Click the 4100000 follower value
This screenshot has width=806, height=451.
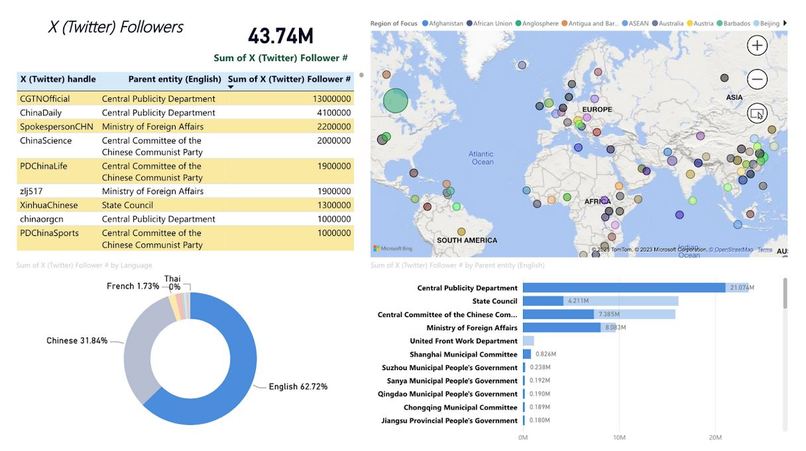click(334, 113)
